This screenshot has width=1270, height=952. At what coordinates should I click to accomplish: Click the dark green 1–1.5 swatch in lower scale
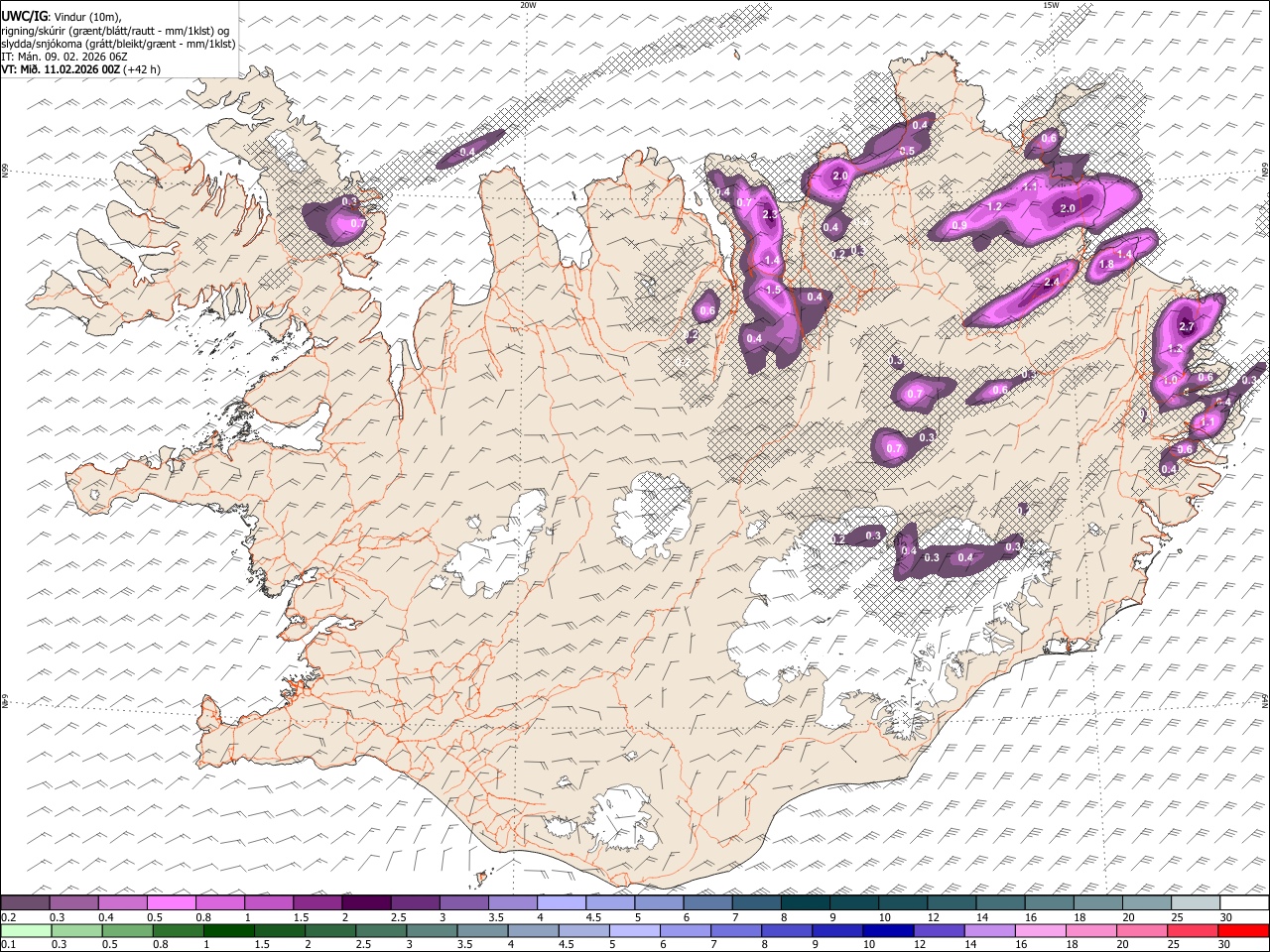(229, 930)
